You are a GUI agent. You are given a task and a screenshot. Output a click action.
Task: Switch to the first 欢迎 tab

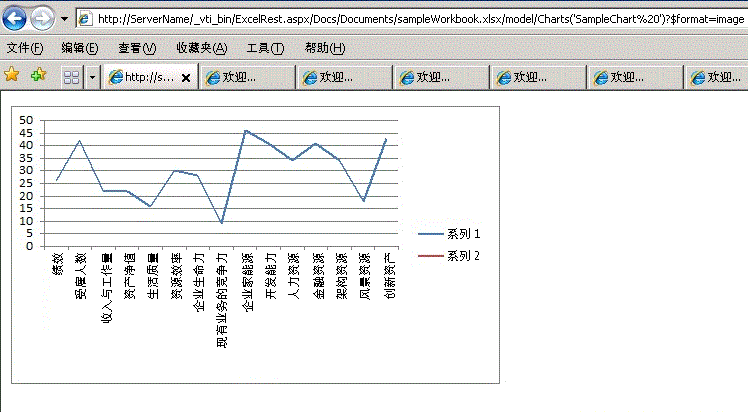point(248,77)
